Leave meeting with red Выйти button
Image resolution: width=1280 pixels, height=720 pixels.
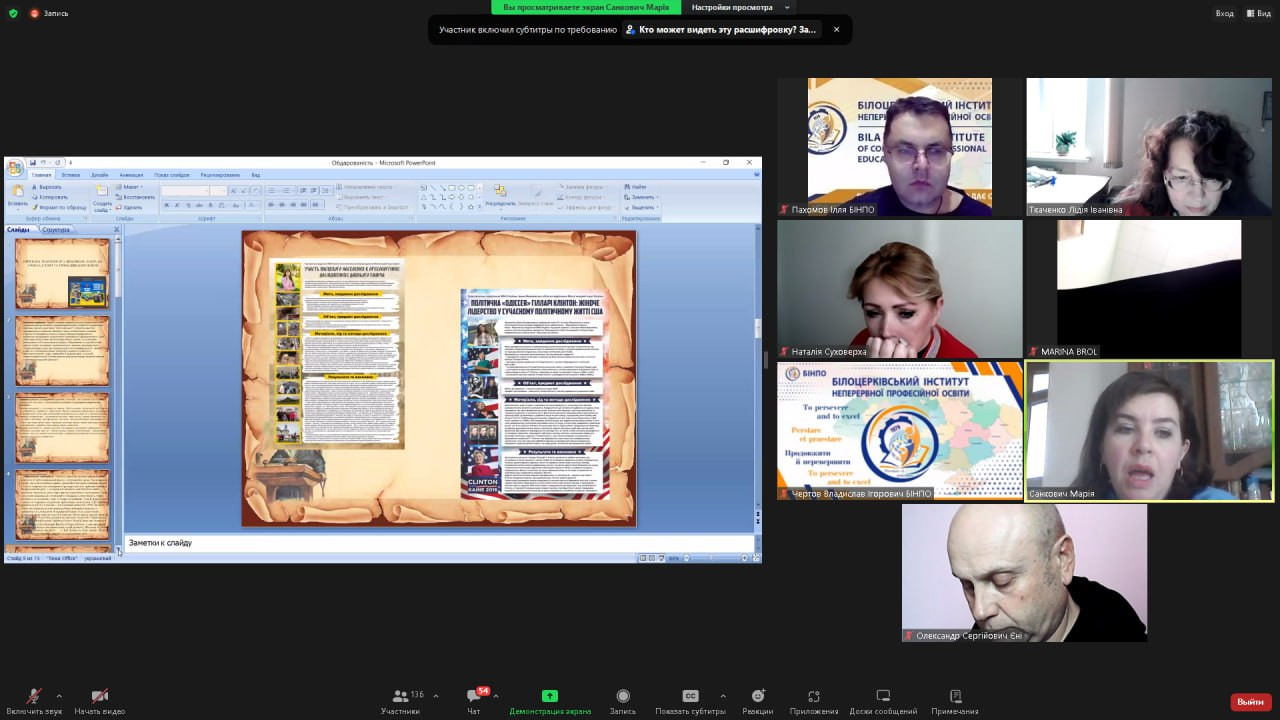pos(1251,702)
